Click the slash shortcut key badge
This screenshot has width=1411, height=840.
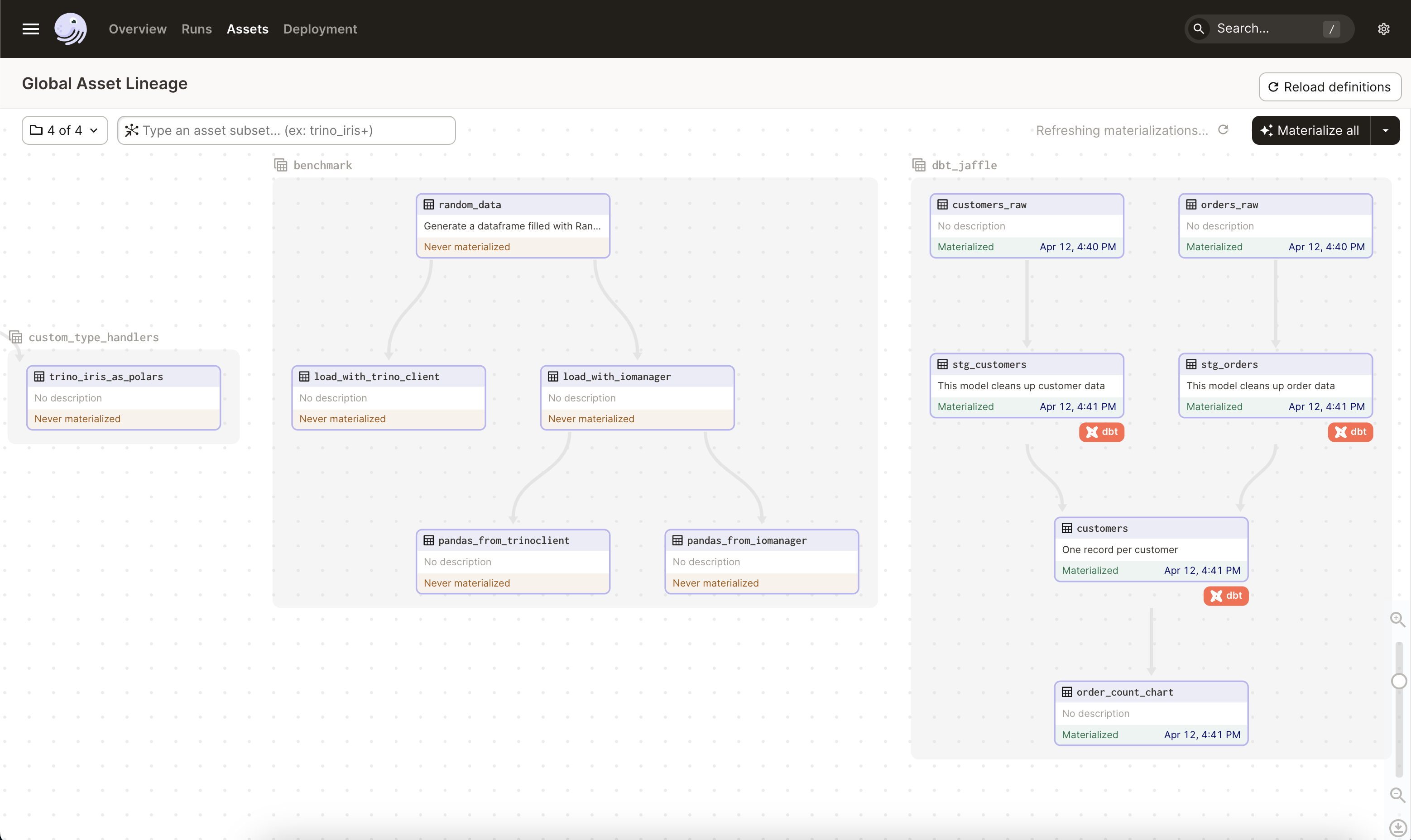(1332, 29)
